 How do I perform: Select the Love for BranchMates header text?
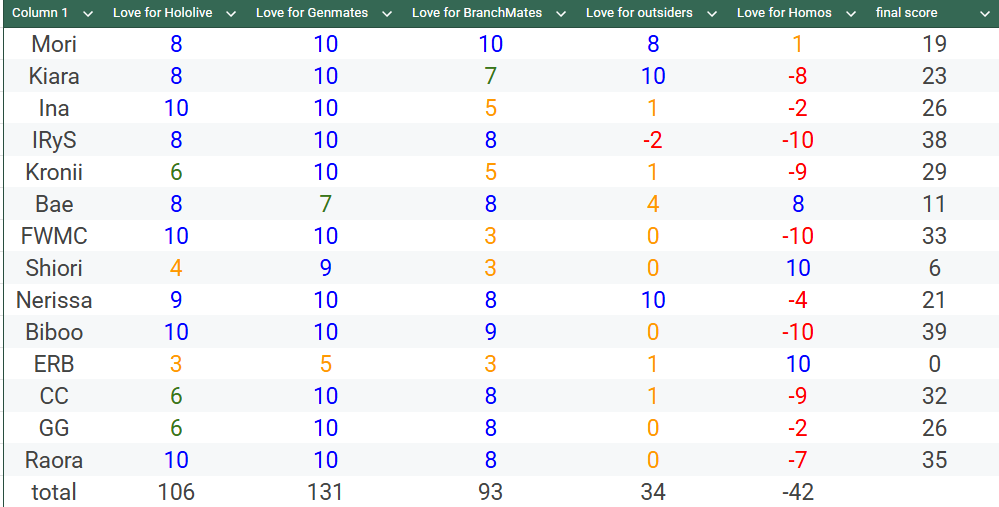pyautogui.click(x=477, y=13)
